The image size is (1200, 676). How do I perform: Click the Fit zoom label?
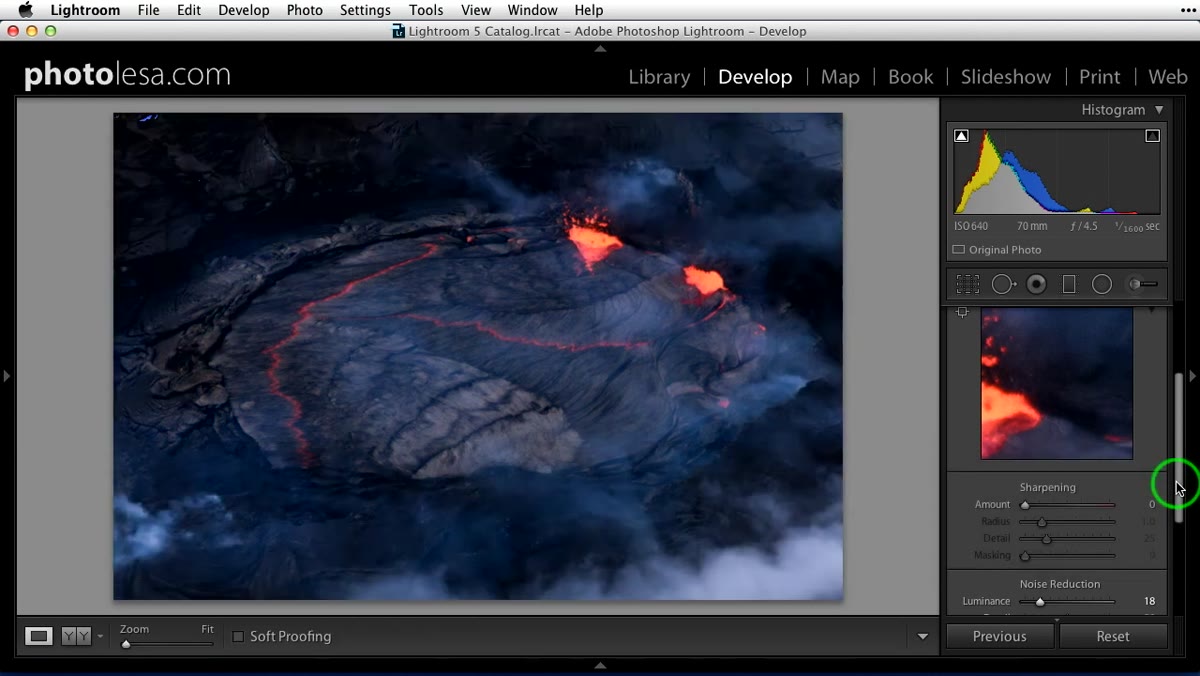207,629
